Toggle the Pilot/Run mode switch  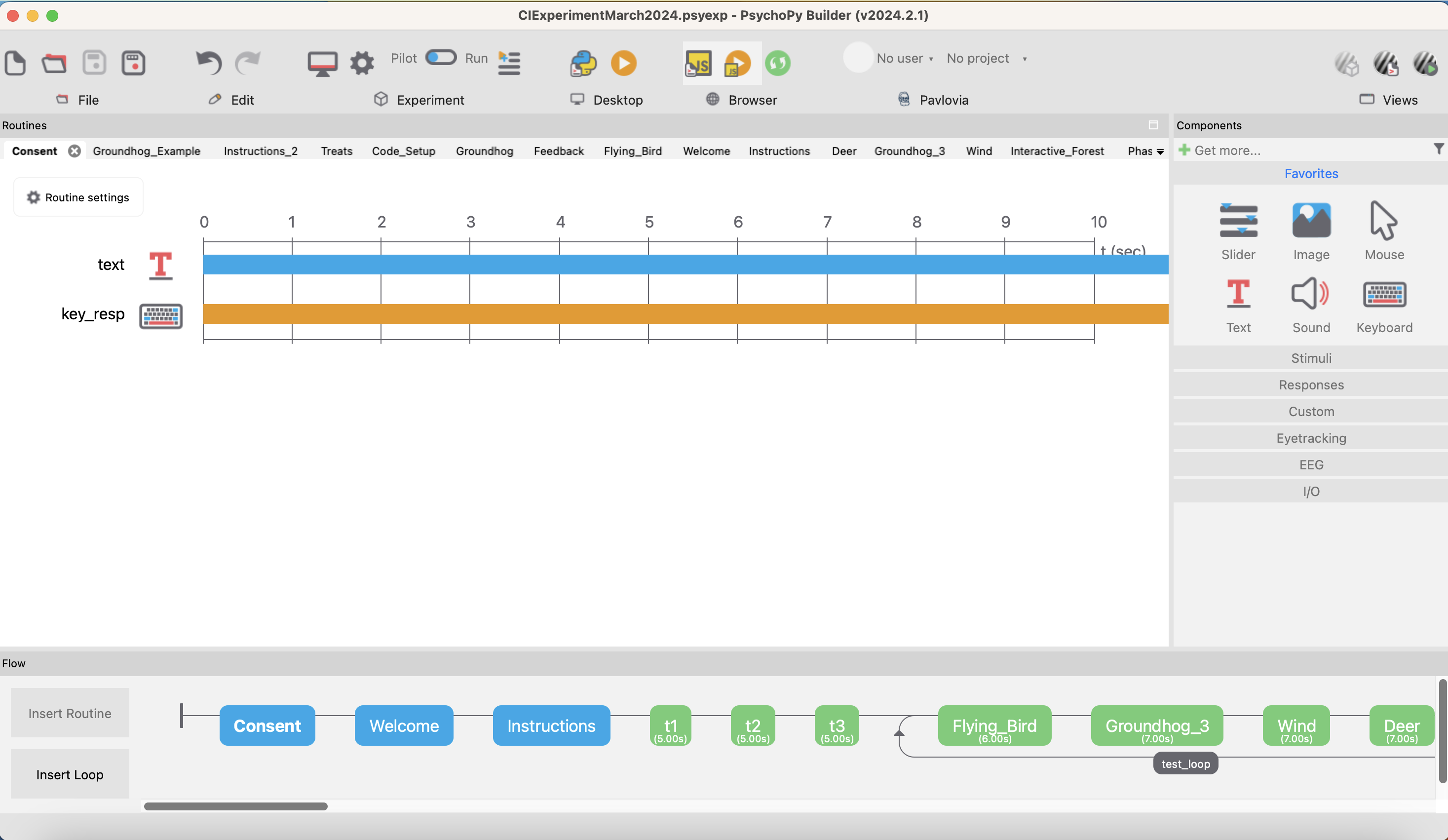click(x=441, y=58)
